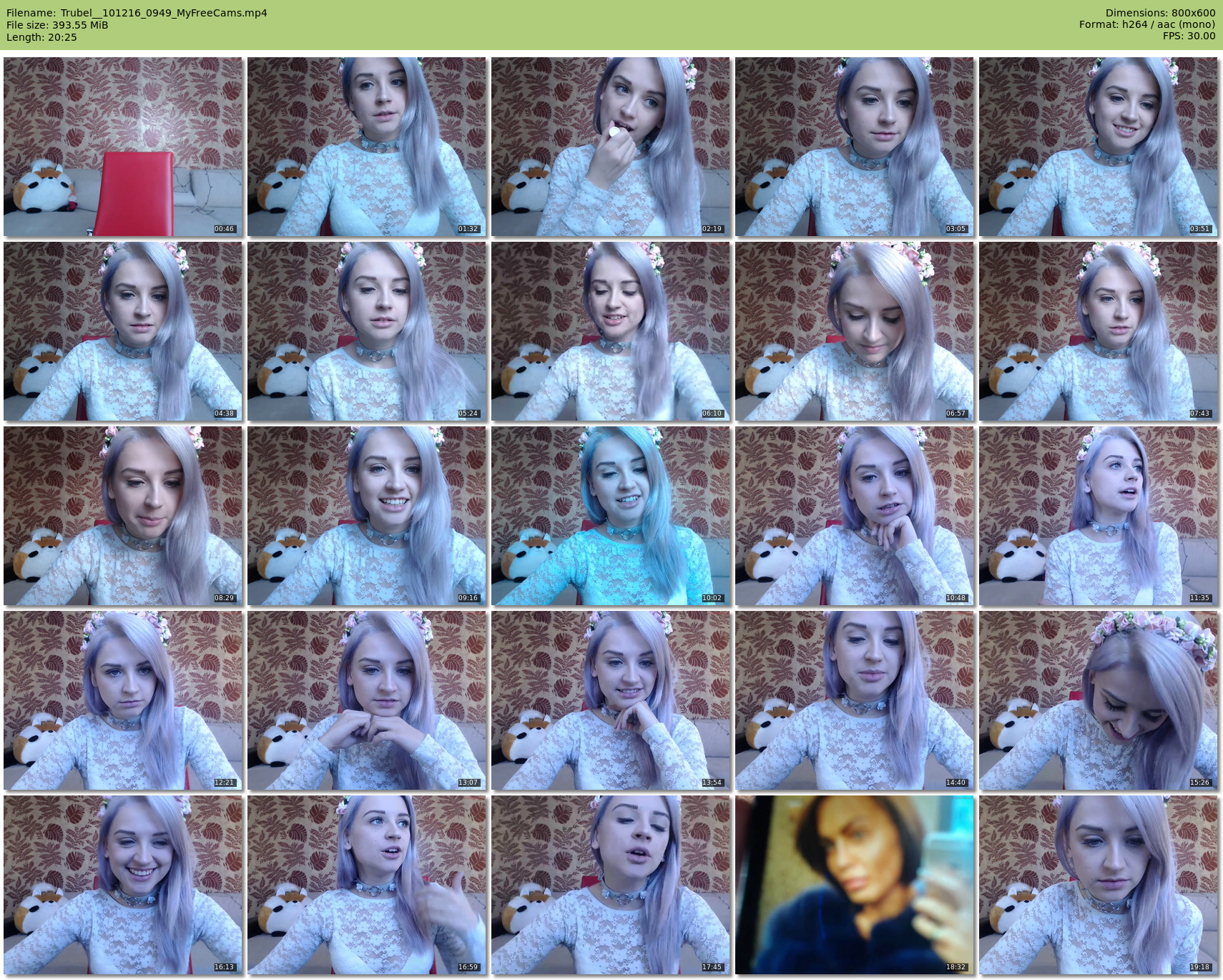This screenshot has height=980, width=1223.
Task: Click the 'Format: h264 / aac (mono)' text
Action: click(1147, 25)
